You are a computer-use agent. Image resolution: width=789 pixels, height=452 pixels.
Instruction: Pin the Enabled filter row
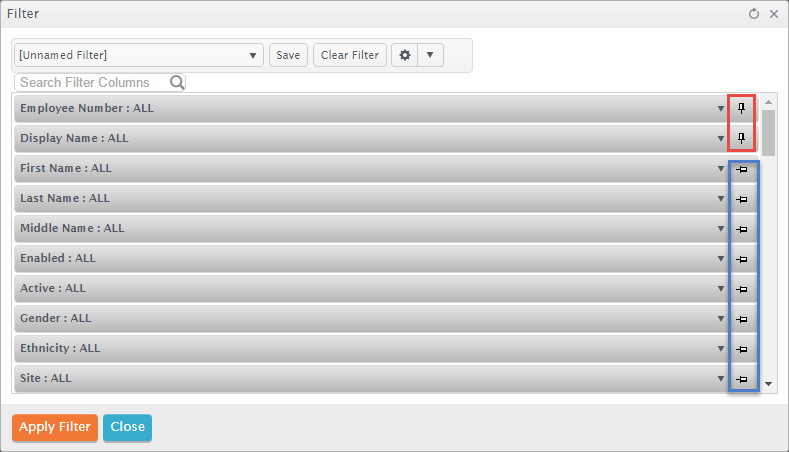[742, 259]
